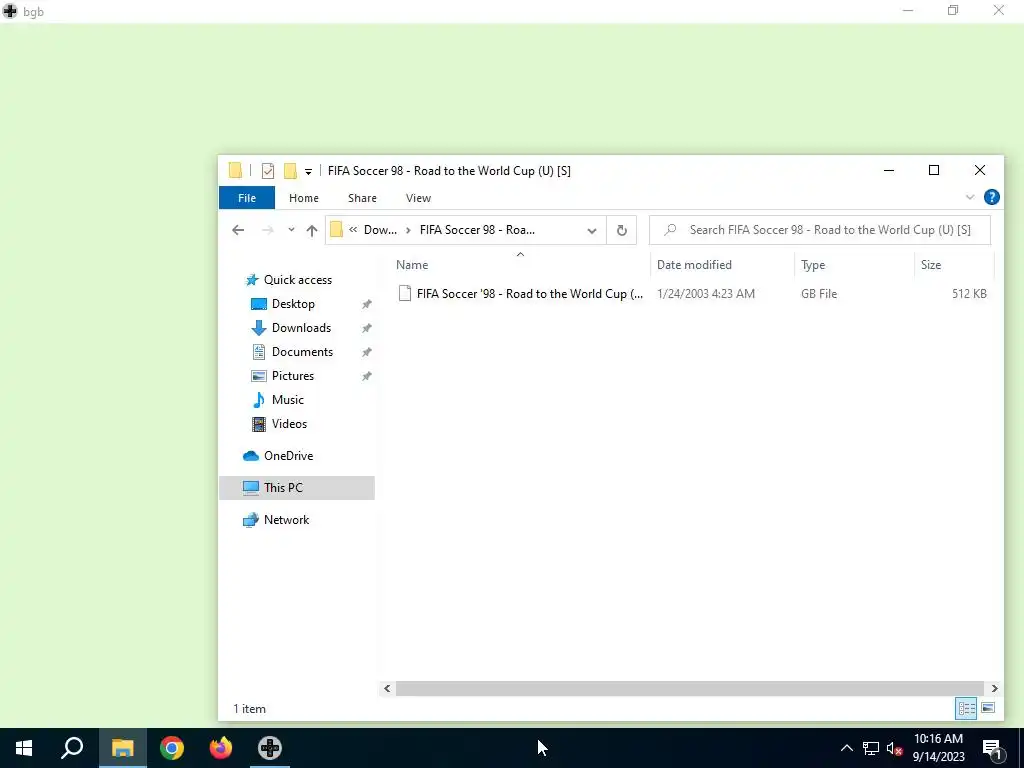Open the Customize Quick Access Toolbar dropdown
Viewport: 1024px width, 768px height.
click(x=308, y=172)
